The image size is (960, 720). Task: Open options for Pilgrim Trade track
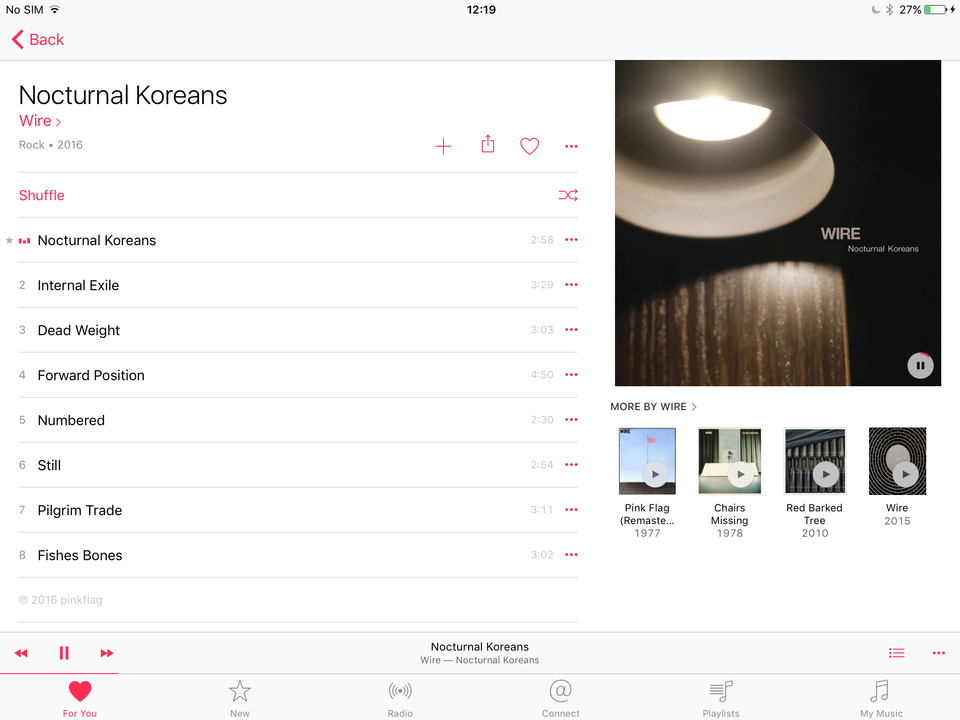point(571,509)
